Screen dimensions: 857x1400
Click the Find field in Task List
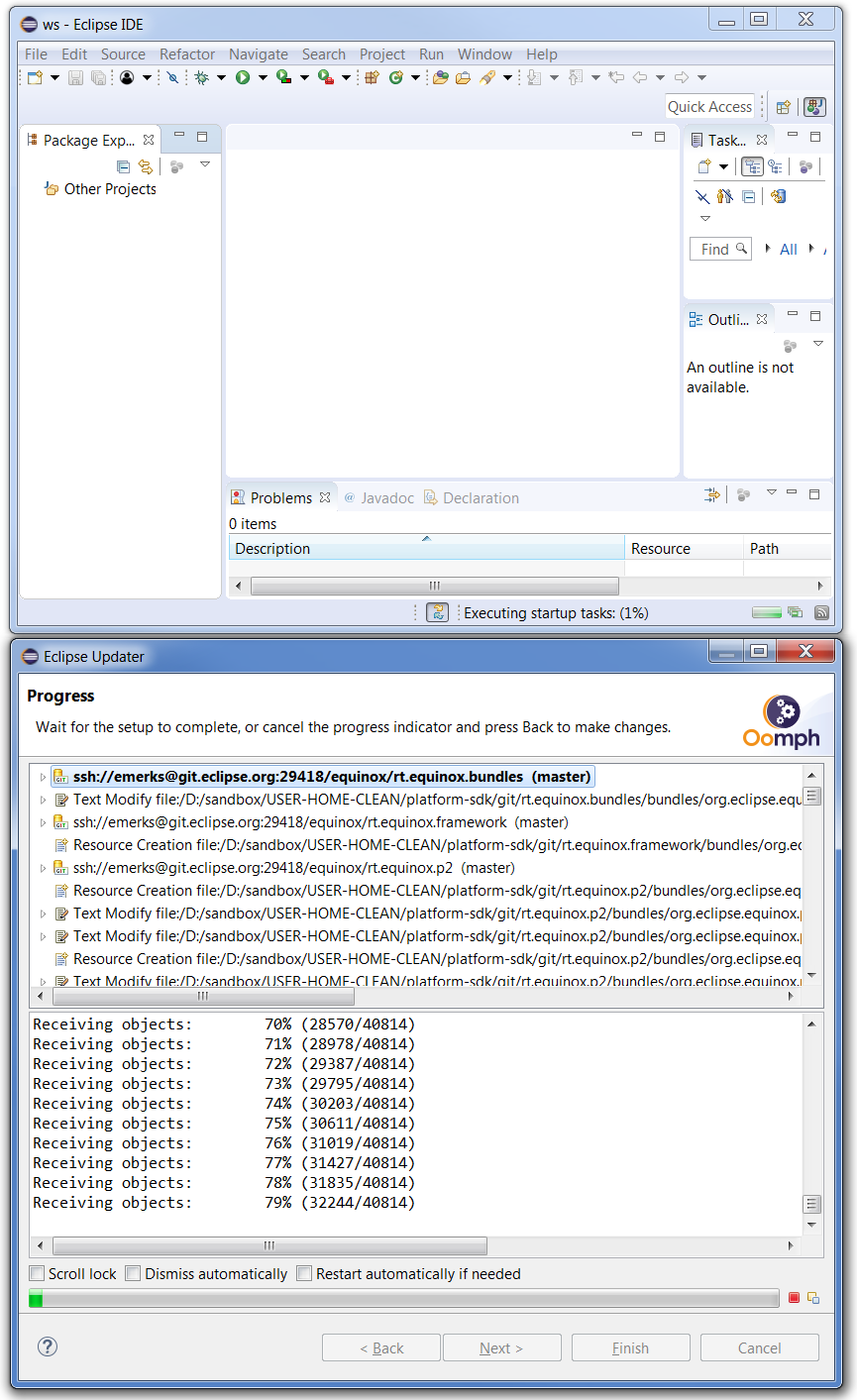point(720,248)
